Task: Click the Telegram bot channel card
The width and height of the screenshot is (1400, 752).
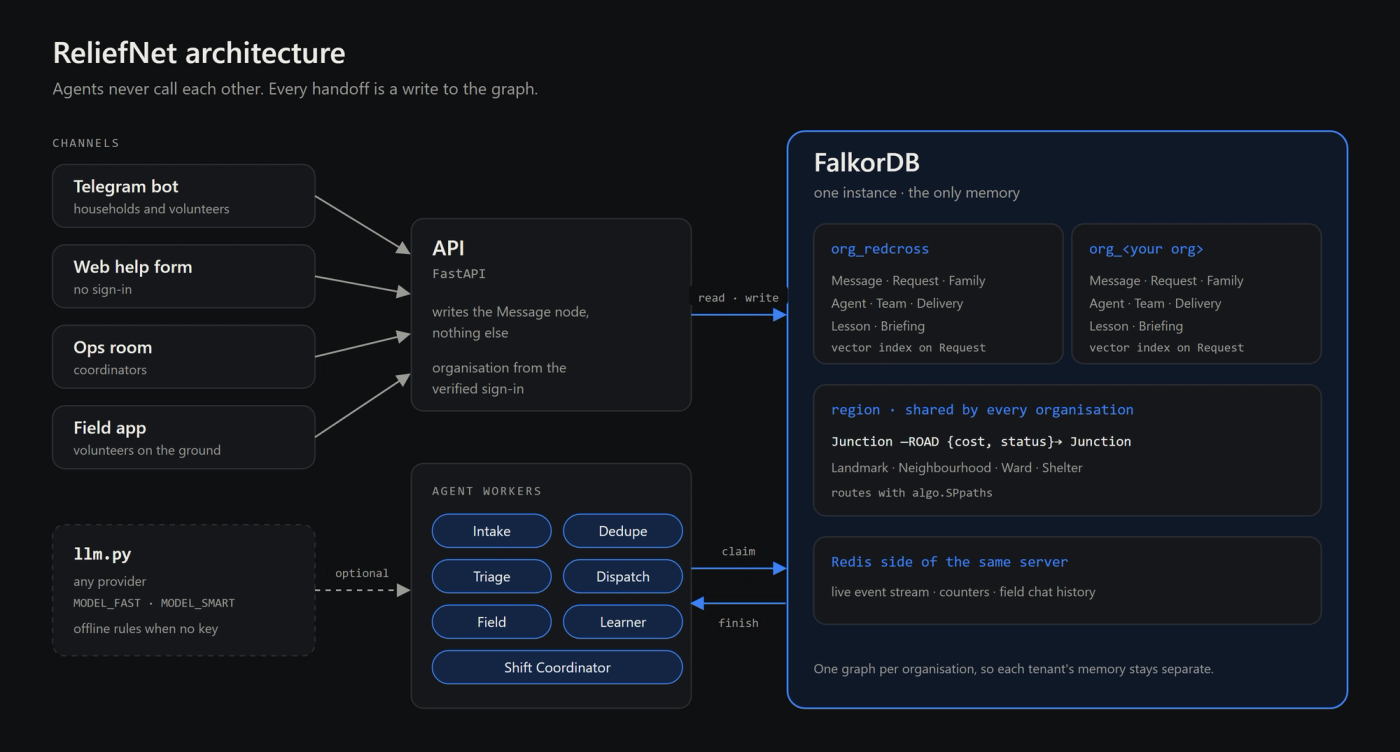Action: 184,196
